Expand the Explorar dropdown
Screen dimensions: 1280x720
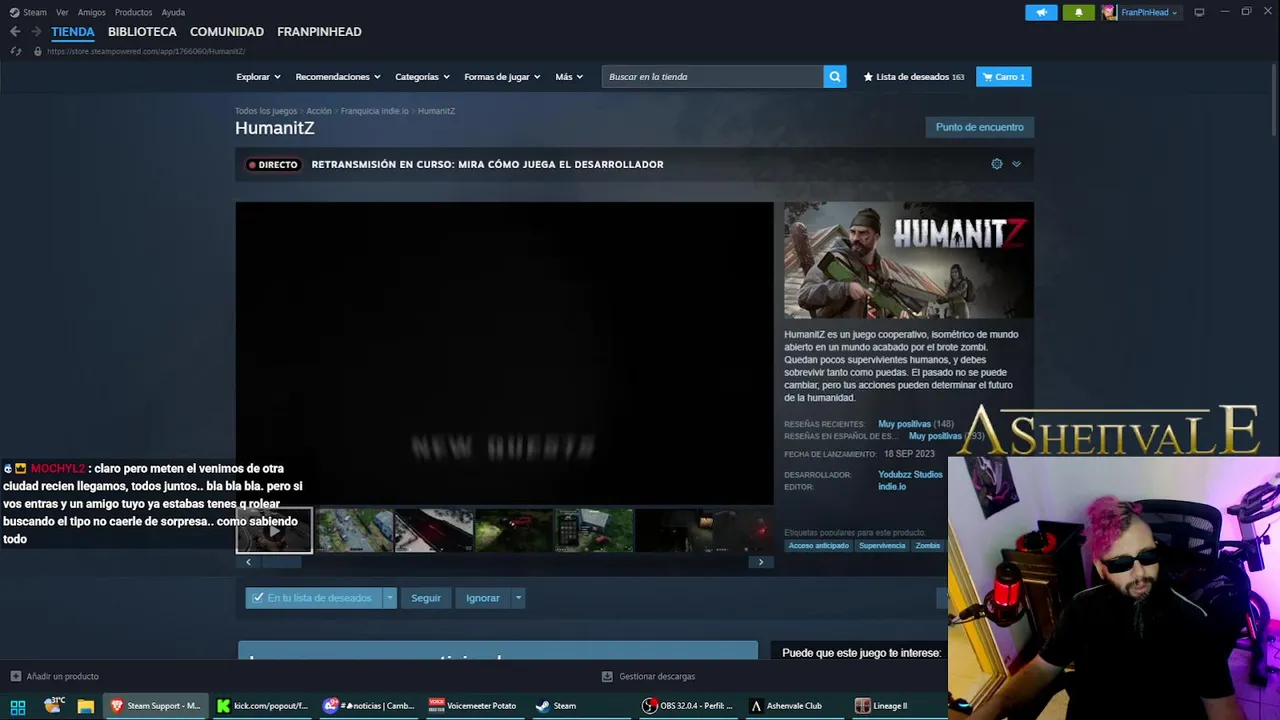click(258, 77)
